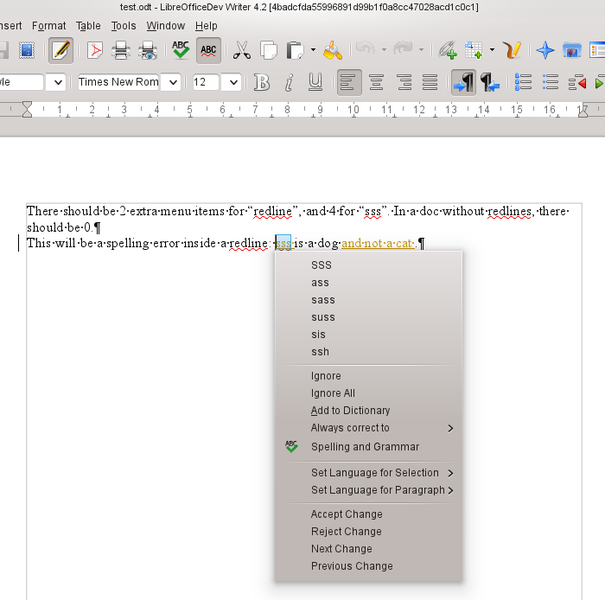Select Accept Change

click(368, 514)
